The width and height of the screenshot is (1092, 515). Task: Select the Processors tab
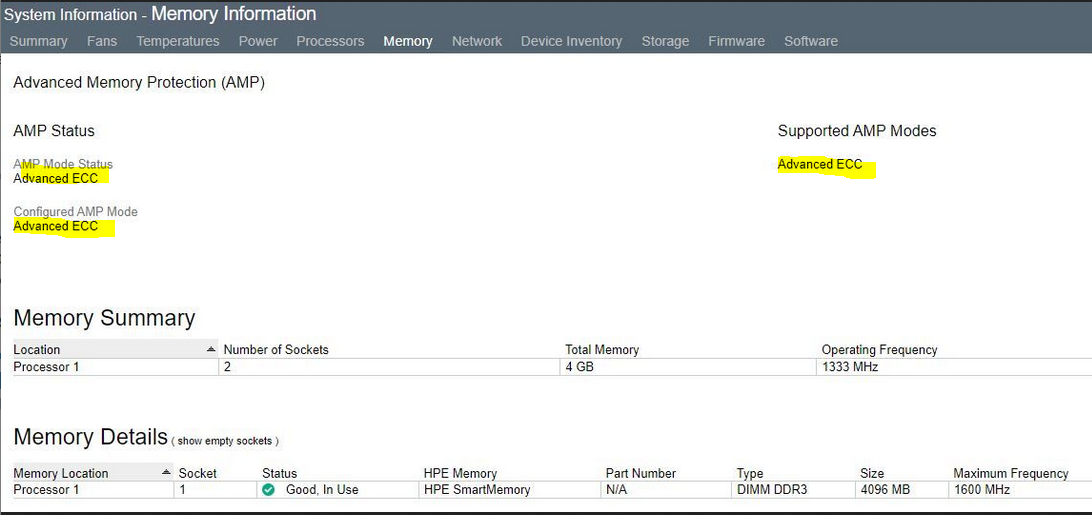pos(330,41)
